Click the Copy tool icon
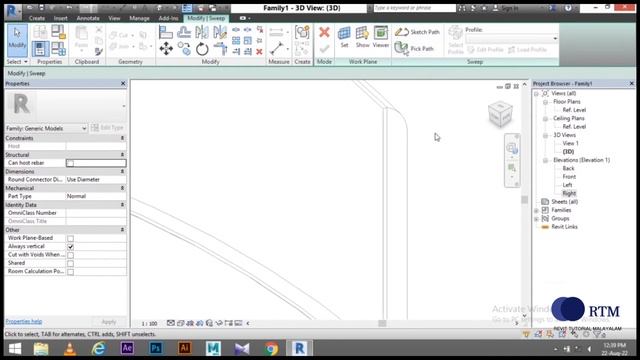Screen dimensions: 640x360 click(184, 49)
